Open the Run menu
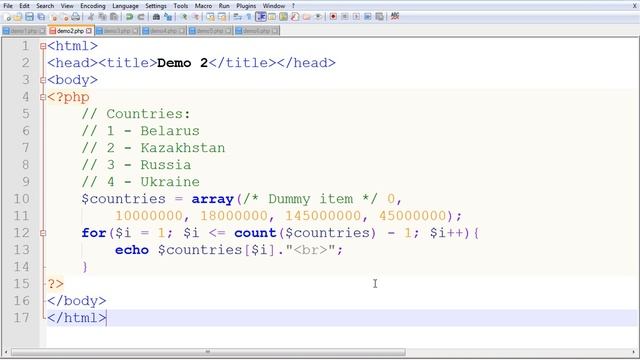The image size is (640, 360). (224, 6)
